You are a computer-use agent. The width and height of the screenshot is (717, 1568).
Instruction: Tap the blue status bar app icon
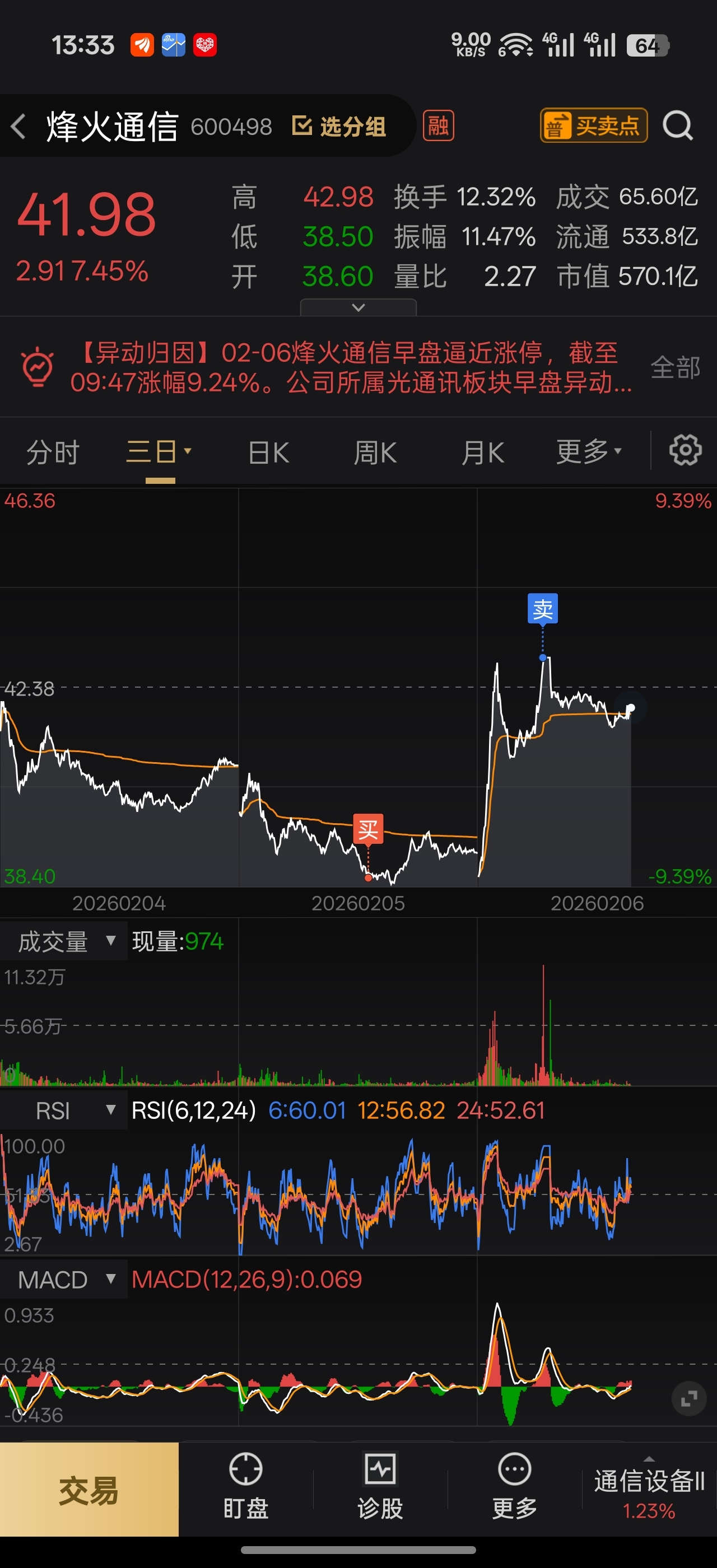pos(174,45)
